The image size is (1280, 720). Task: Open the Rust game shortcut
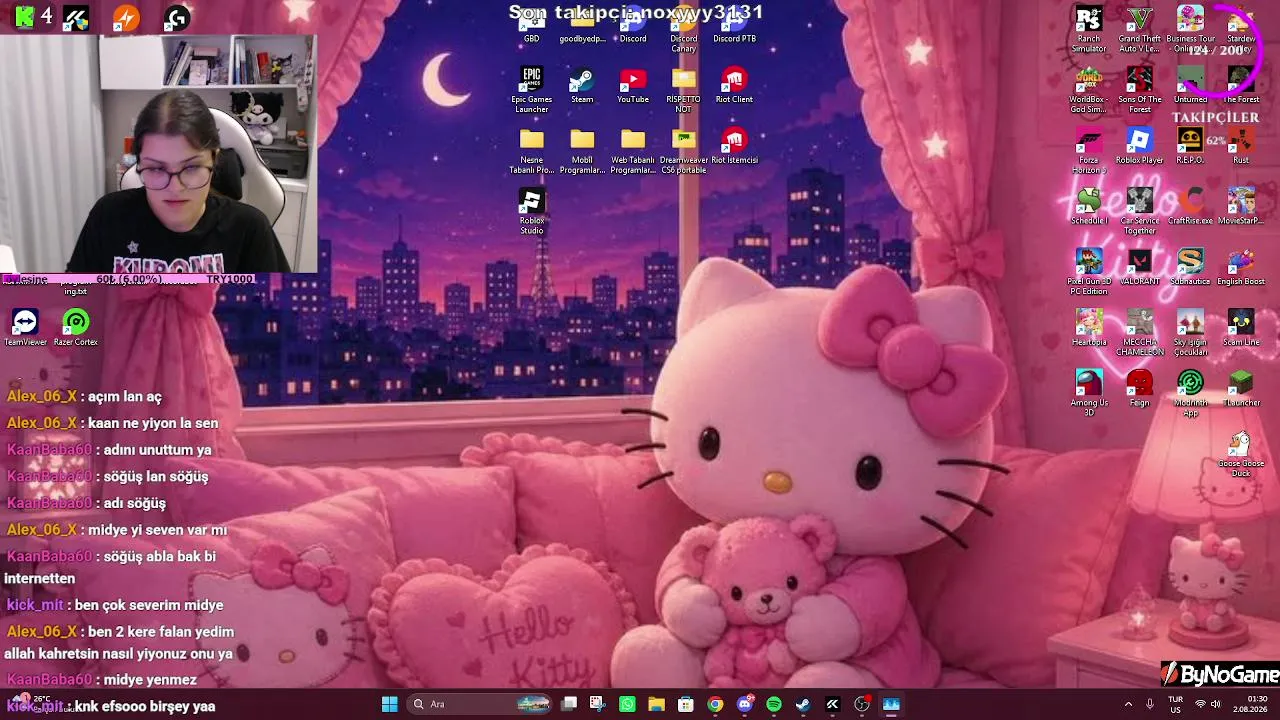pos(1241,146)
